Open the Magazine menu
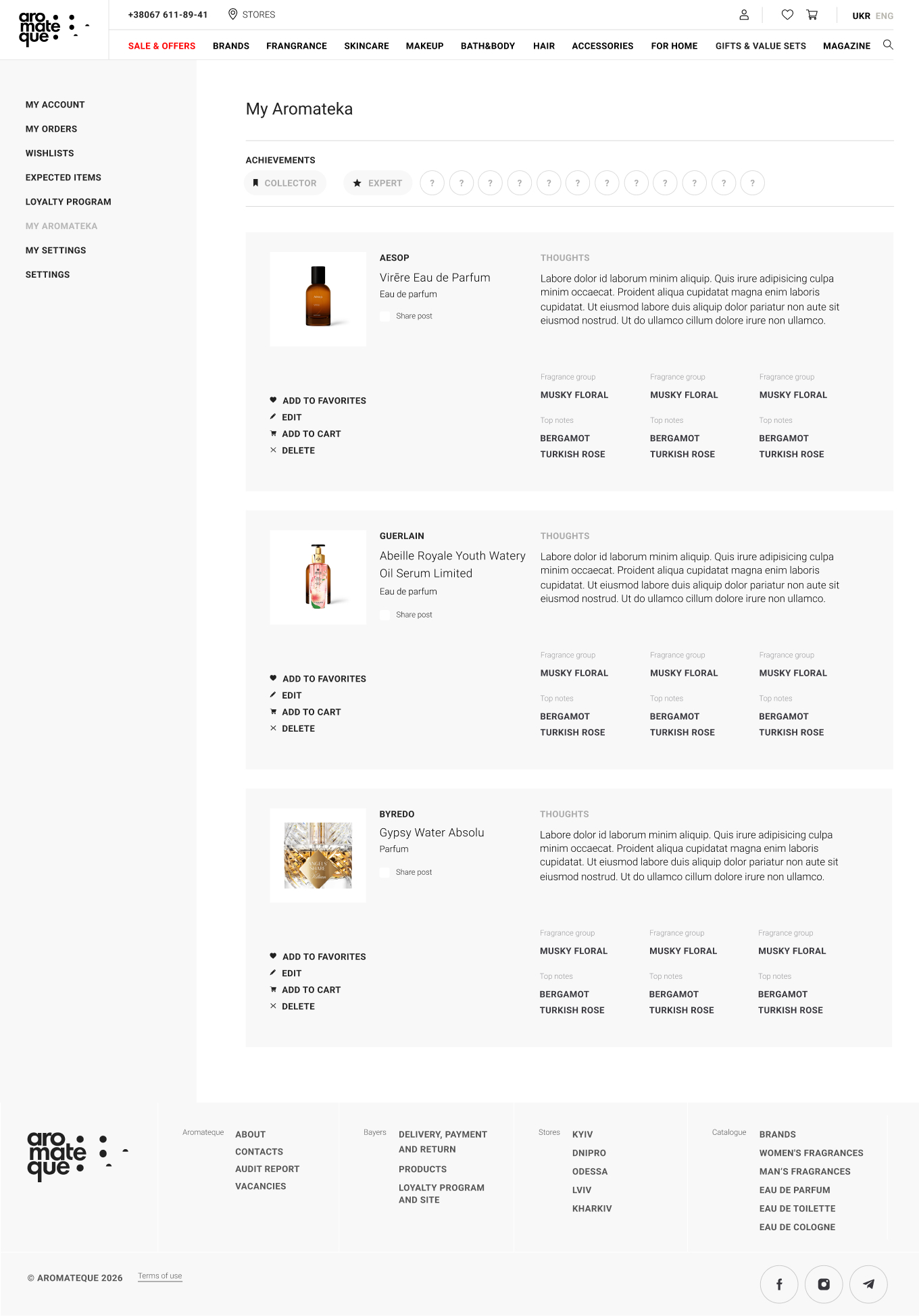Viewport: 919px width, 1316px height. pos(847,46)
